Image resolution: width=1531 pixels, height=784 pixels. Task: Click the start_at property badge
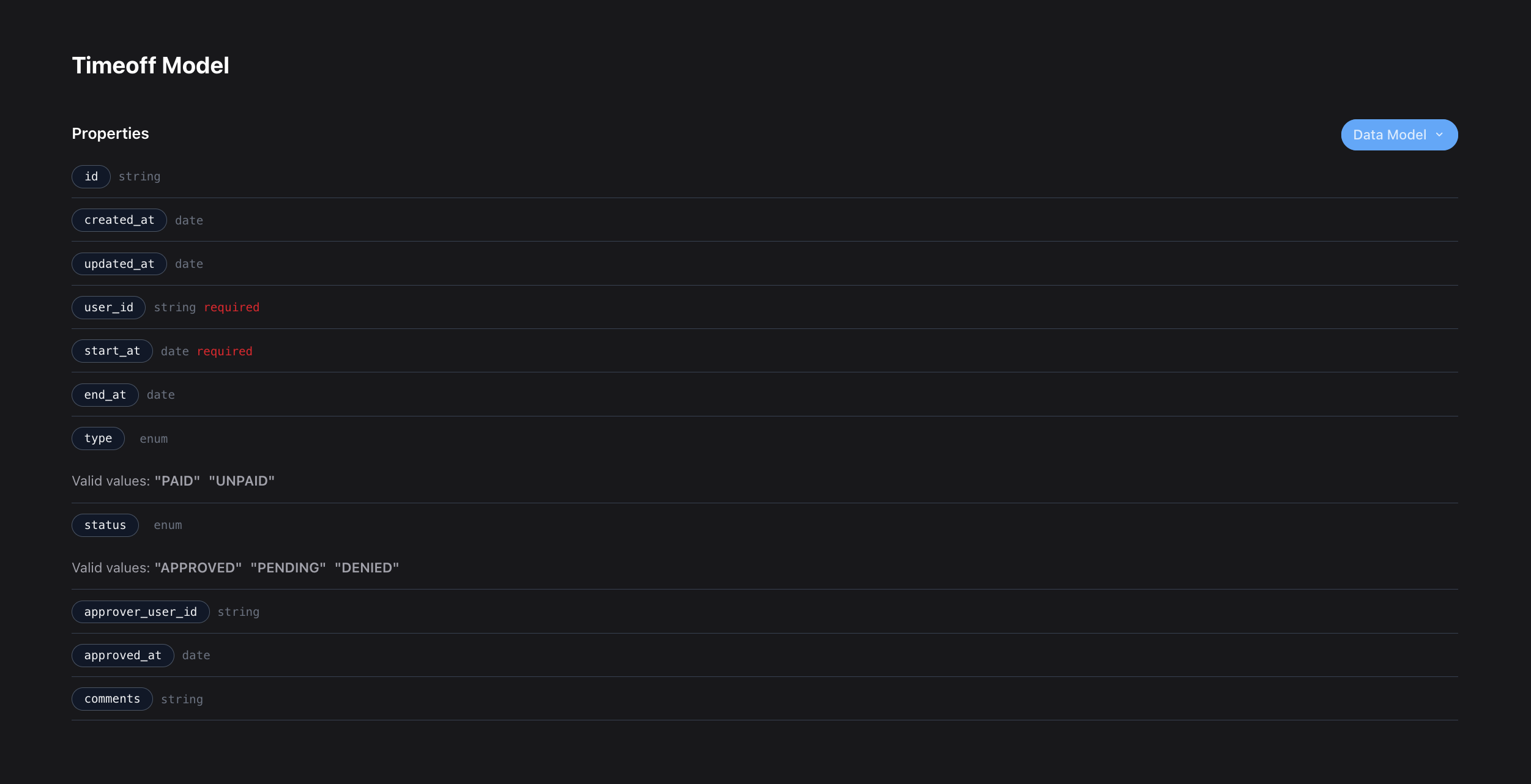[x=112, y=351]
